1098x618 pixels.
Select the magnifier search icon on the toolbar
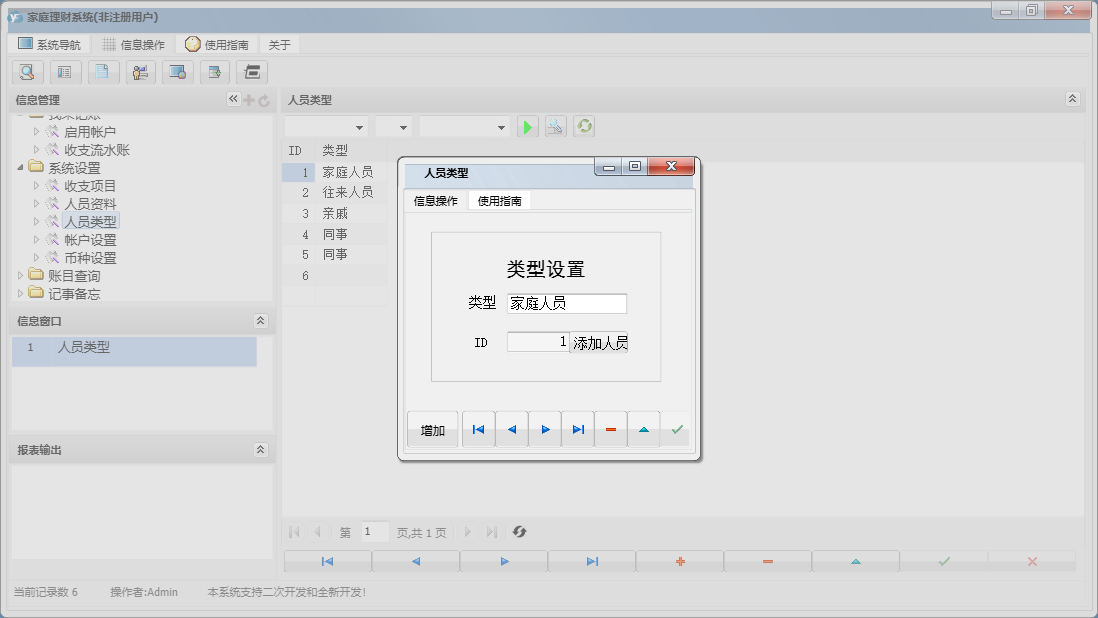tap(27, 72)
